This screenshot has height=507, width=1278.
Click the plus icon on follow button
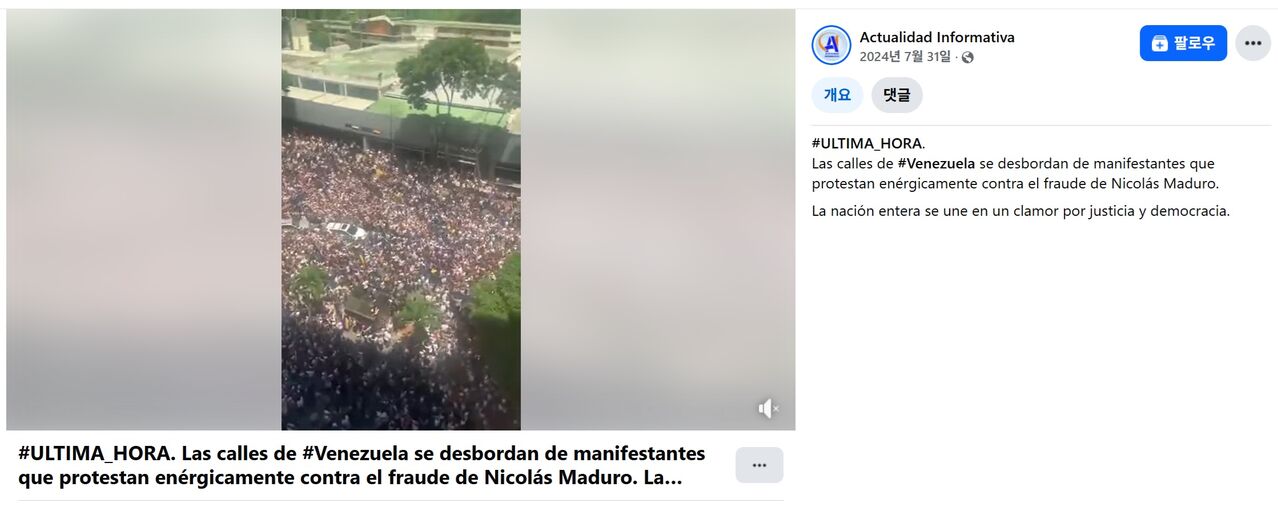point(1160,43)
